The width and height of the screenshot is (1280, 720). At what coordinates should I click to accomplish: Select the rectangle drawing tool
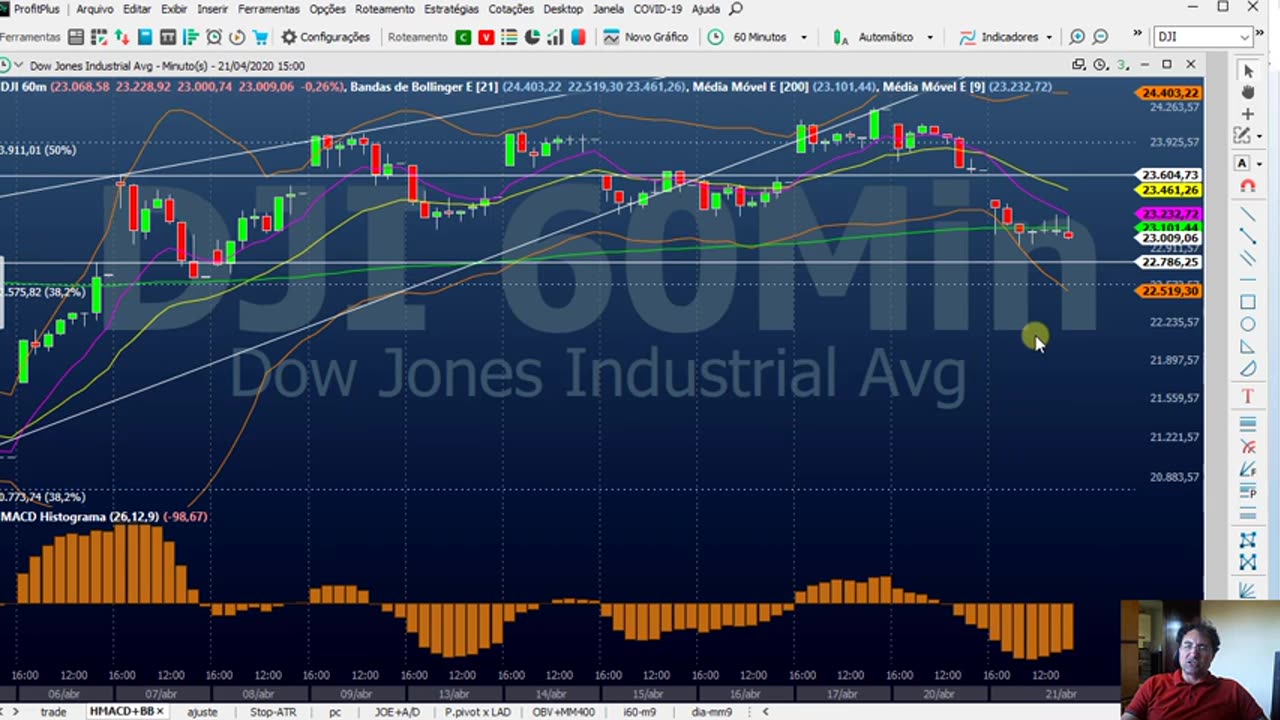pos(1247,302)
